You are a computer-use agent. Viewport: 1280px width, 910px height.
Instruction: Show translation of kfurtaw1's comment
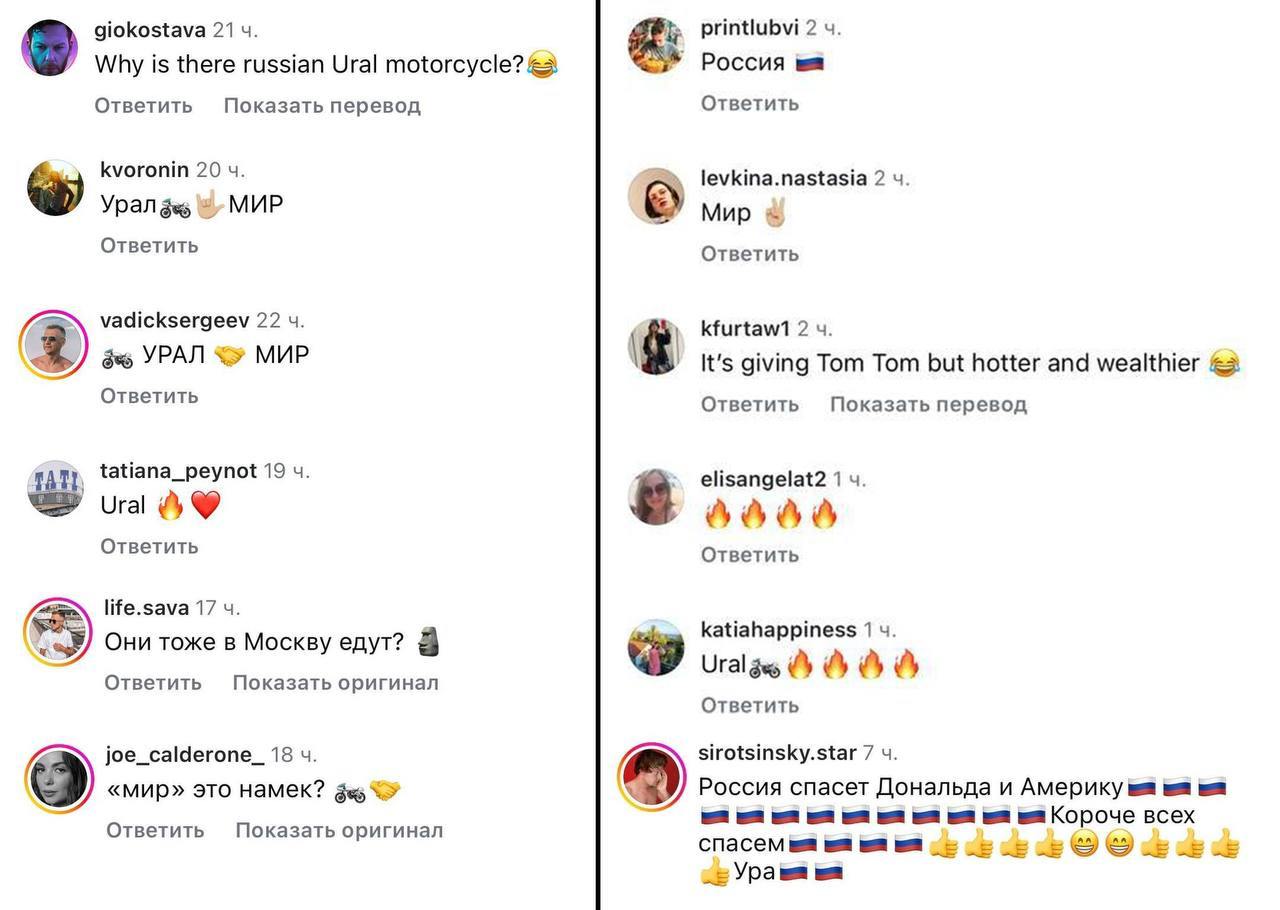click(x=928, y=404)
